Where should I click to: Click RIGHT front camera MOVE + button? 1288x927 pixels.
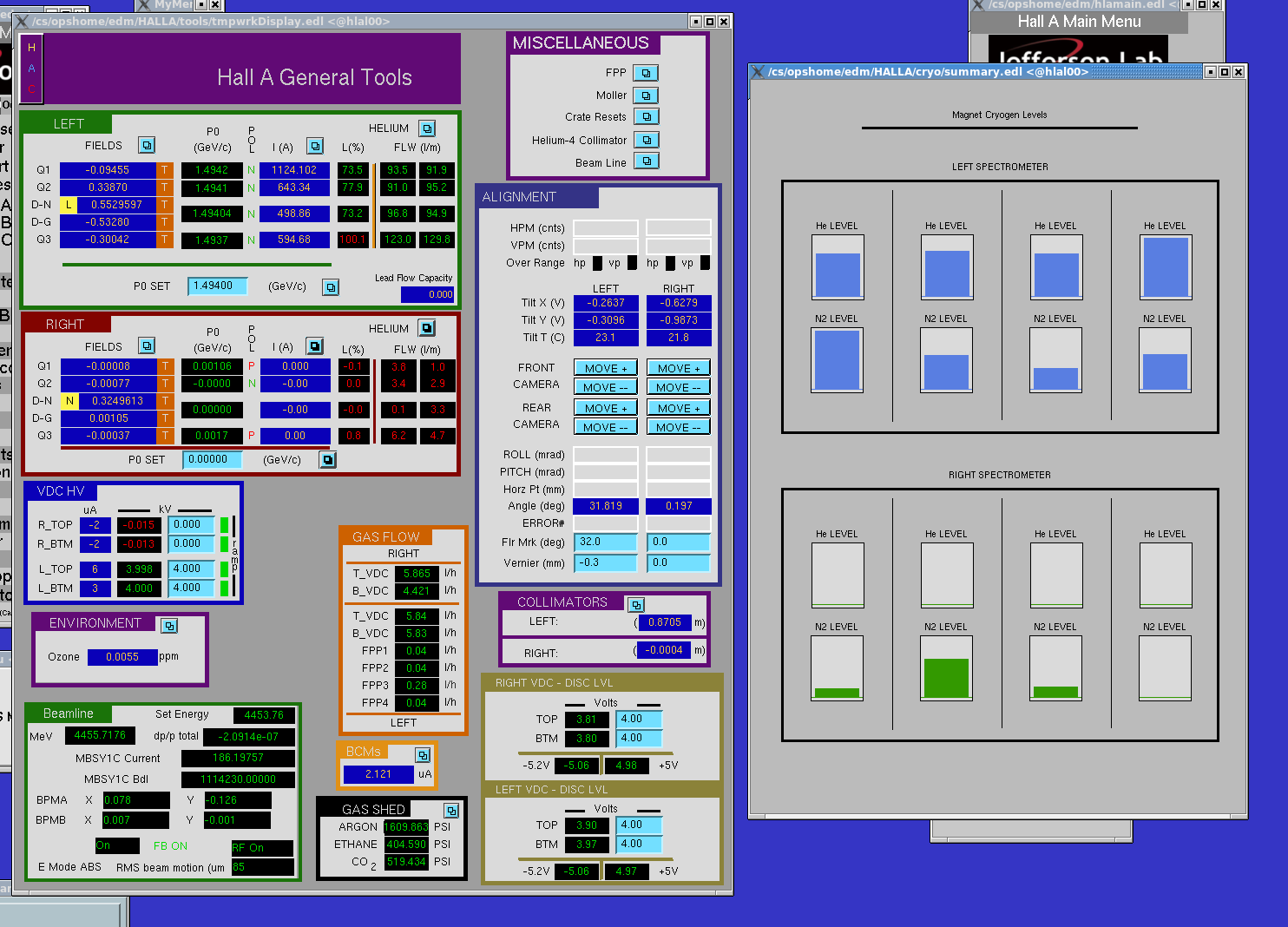point(679,368)
